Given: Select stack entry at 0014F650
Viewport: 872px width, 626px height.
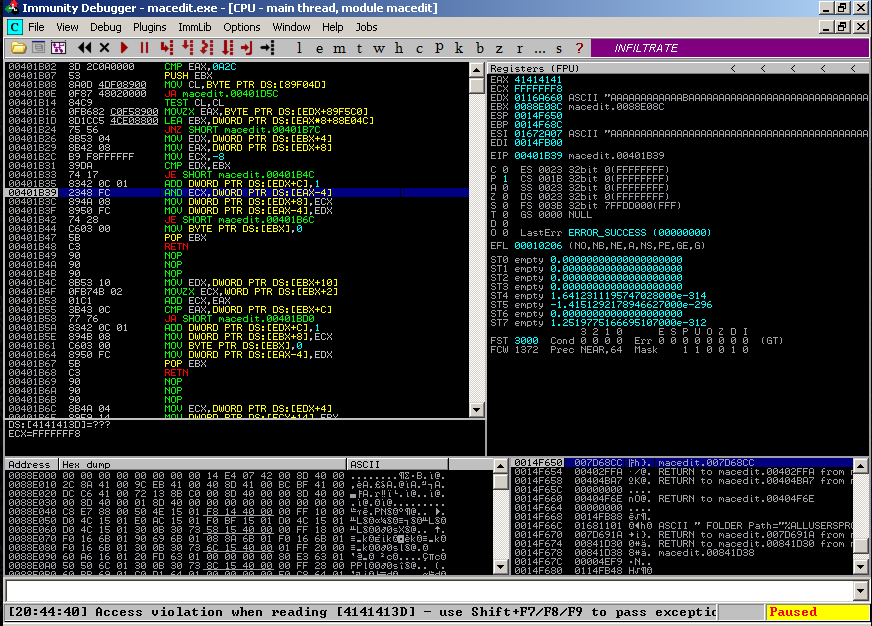Looking at the screenshot, I should point(682,463).
